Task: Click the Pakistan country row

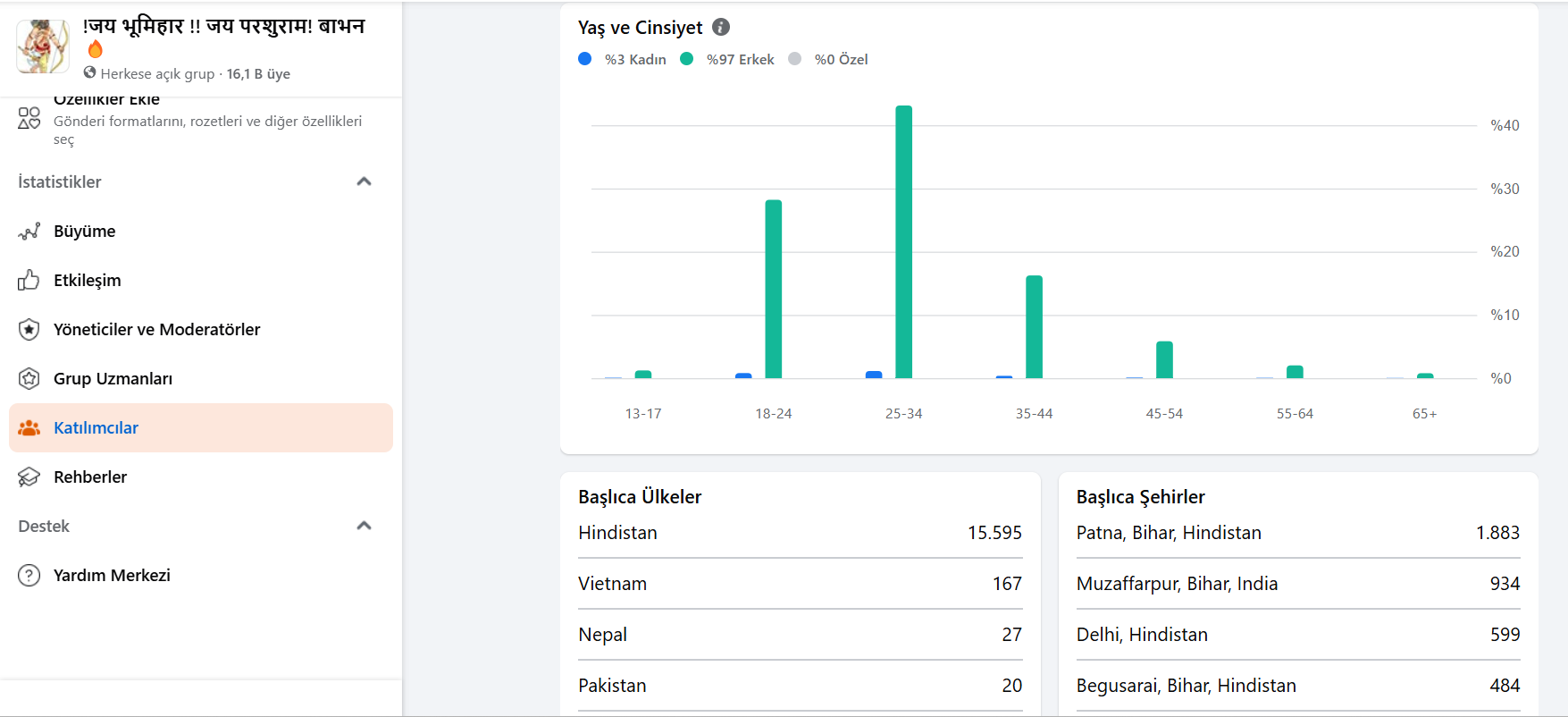Action: pos(801,686)
